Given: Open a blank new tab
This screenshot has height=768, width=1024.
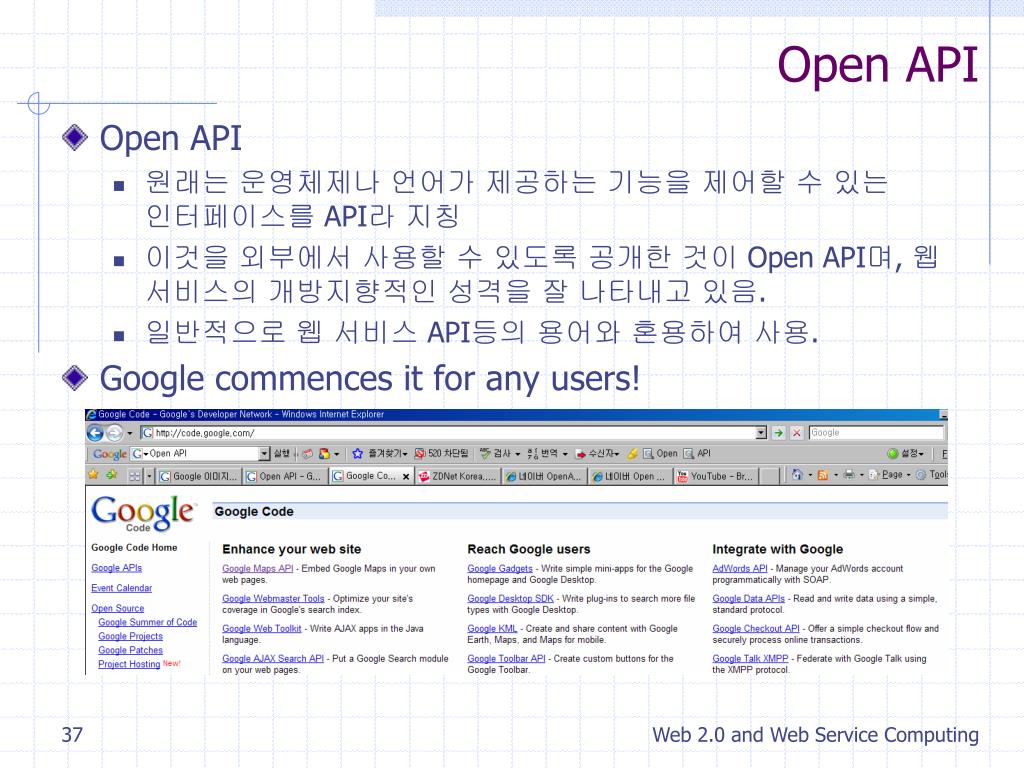Looking at the screenshot, I should coord(770,477).
